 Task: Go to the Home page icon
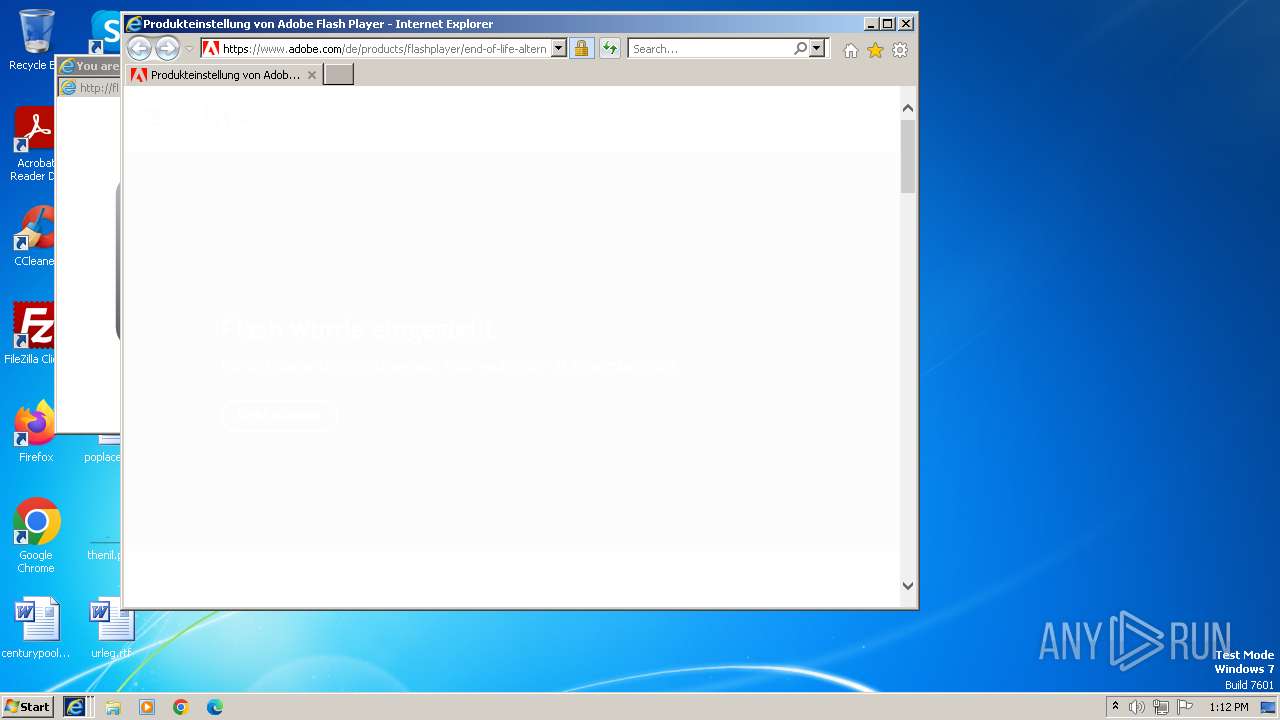point(850,50)
